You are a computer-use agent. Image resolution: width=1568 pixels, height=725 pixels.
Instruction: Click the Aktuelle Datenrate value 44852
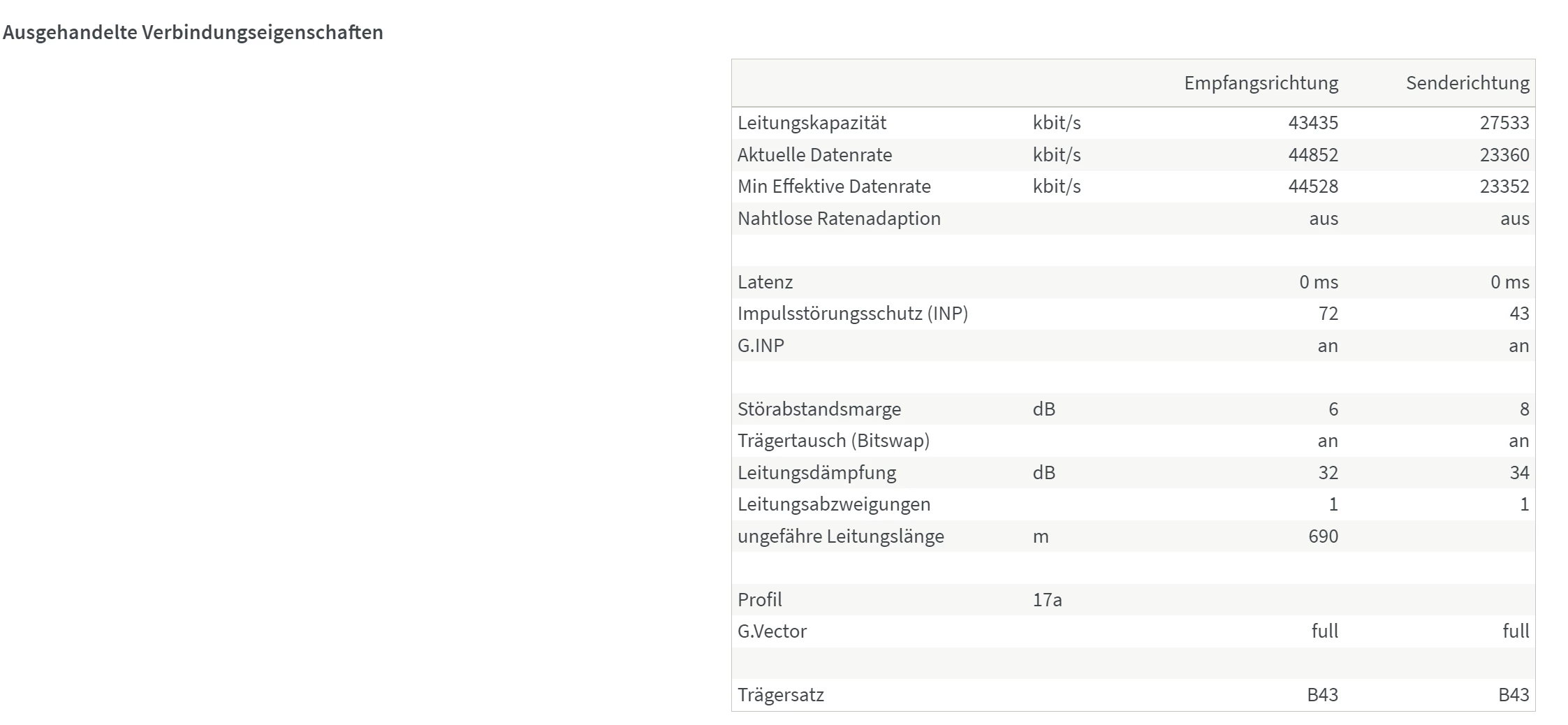(x=1313, y=155)
